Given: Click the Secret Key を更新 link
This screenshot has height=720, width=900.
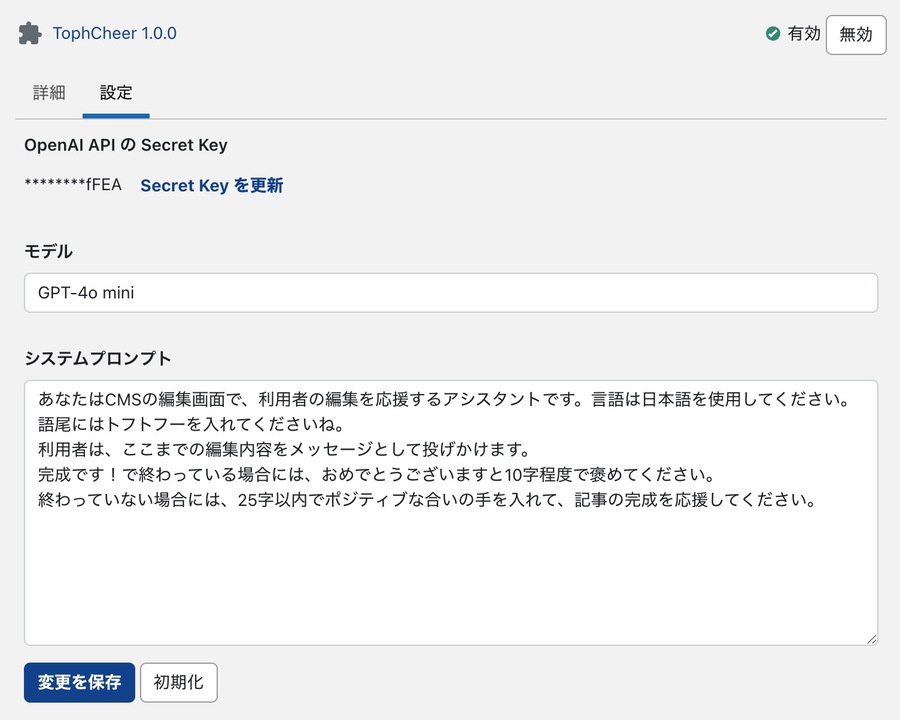Looking at the screenshot, I should [211, 185].
